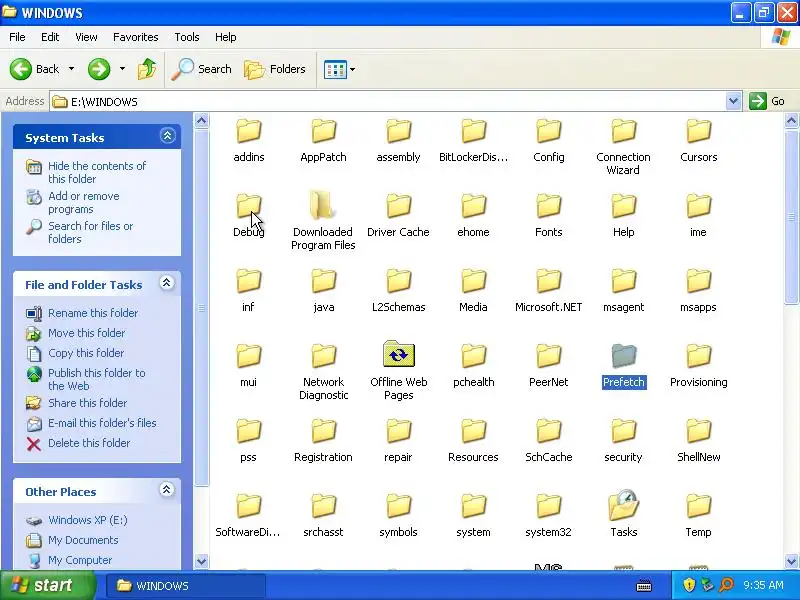Open the Edit menu
This screenshot has height=600, width=800.
point(50,37)
